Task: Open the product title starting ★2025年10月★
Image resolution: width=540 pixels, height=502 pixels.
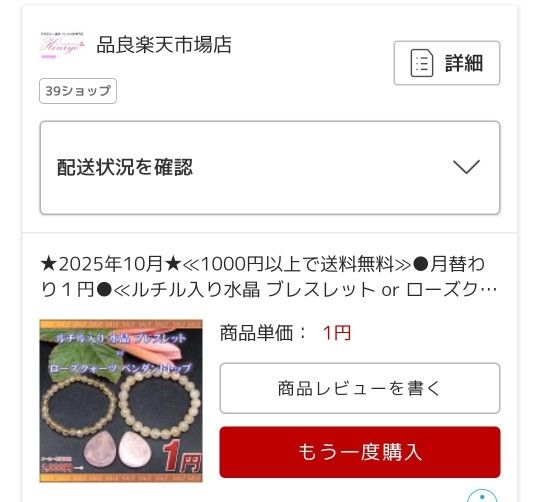Action: (269, 277)
